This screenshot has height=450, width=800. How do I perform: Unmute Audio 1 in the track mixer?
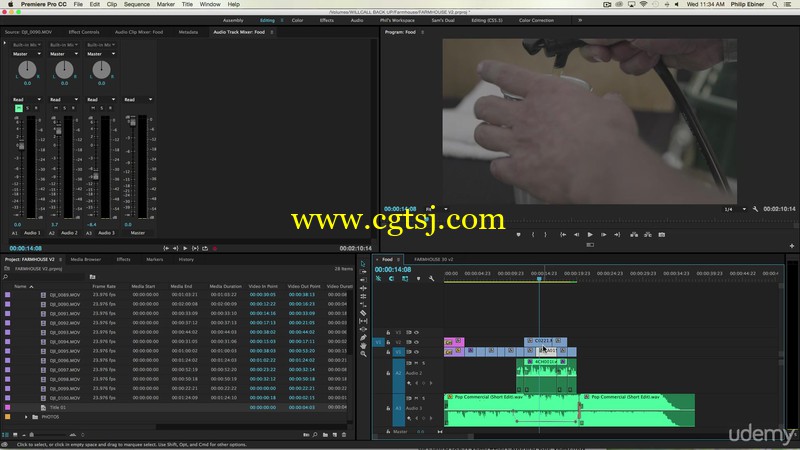pyautogui.click(x=19, y=108)
